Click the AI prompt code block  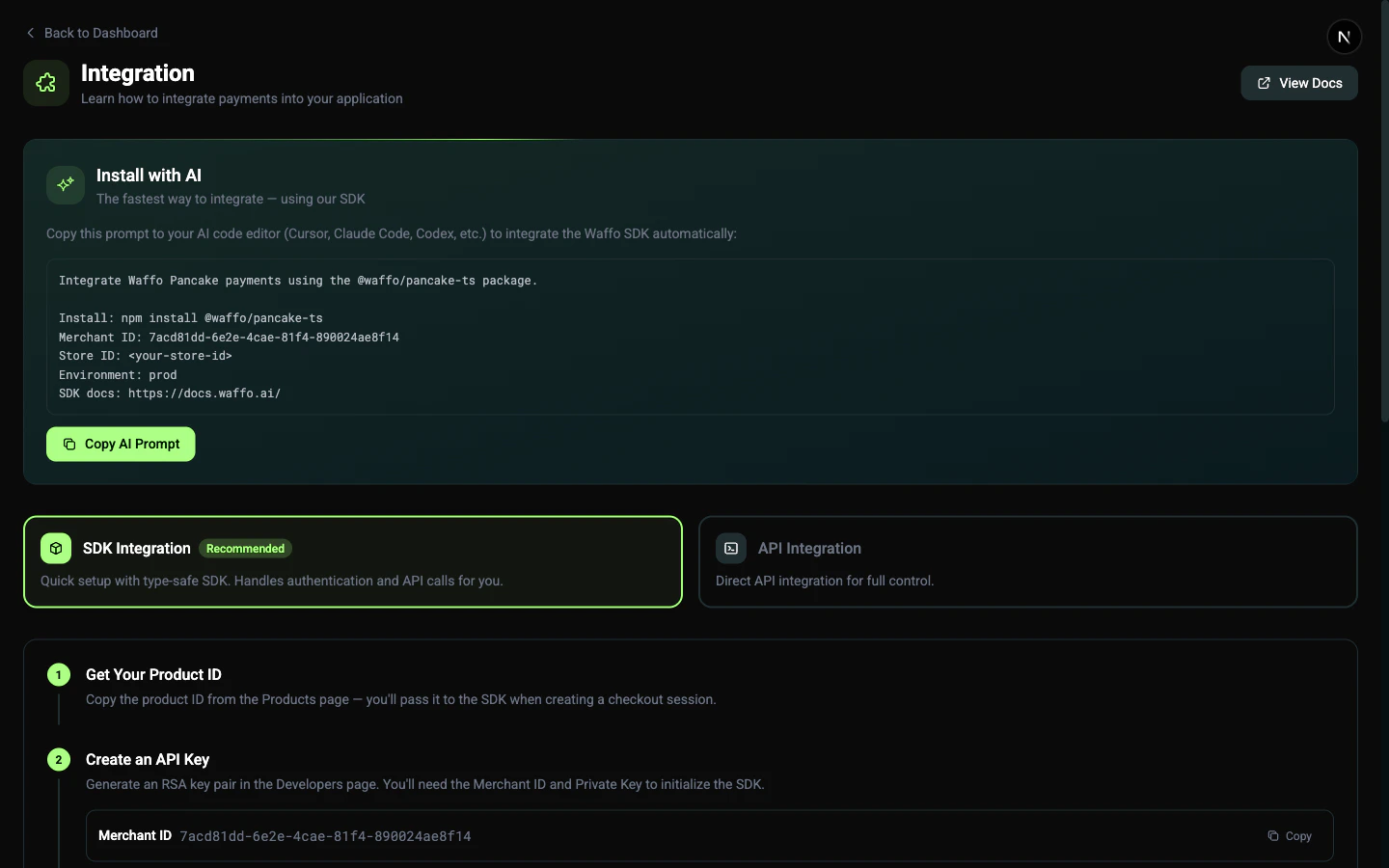click(x=691, y=337)
